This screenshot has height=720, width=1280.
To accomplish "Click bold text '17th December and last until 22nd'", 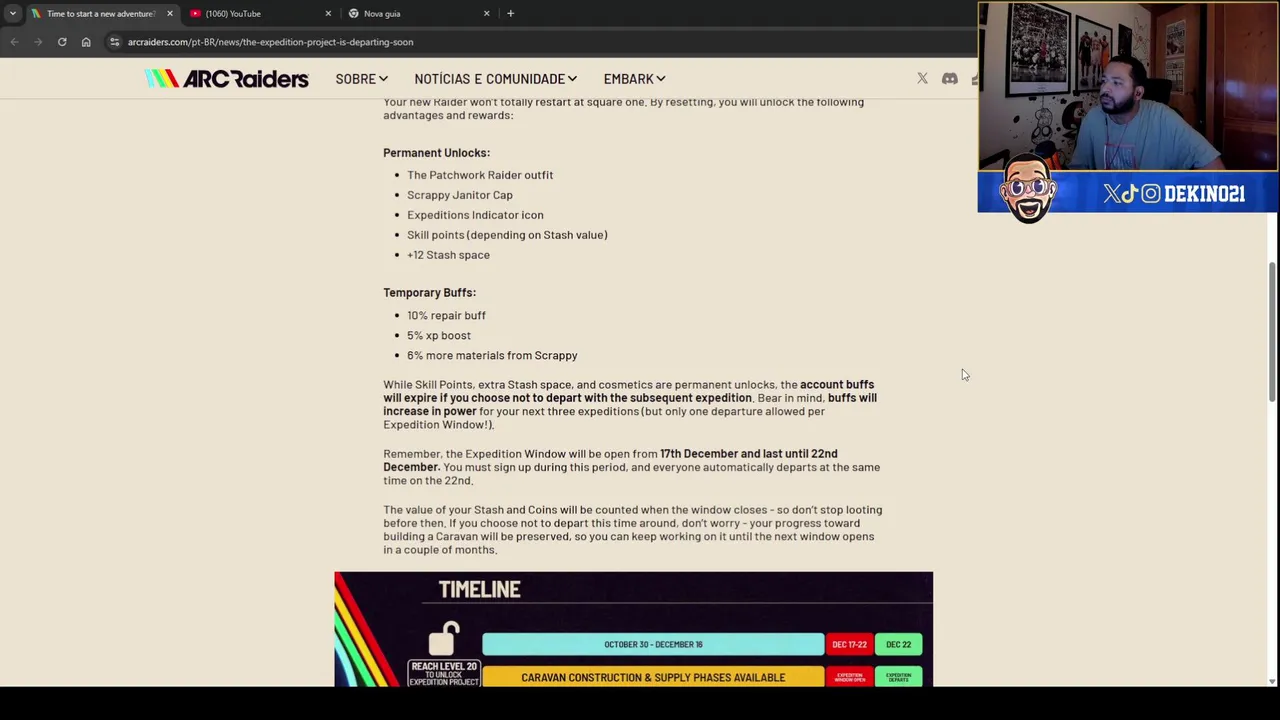I will 749,454.
